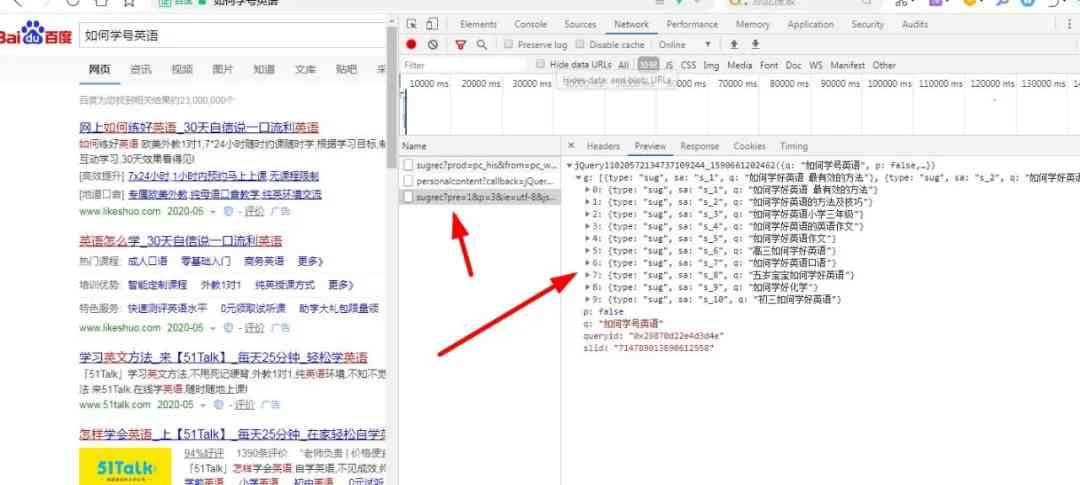The width and height of the screenshot is (1080, 485).
Task: Select checkbox of personalcontent?callback request
Action: [408, 181]
